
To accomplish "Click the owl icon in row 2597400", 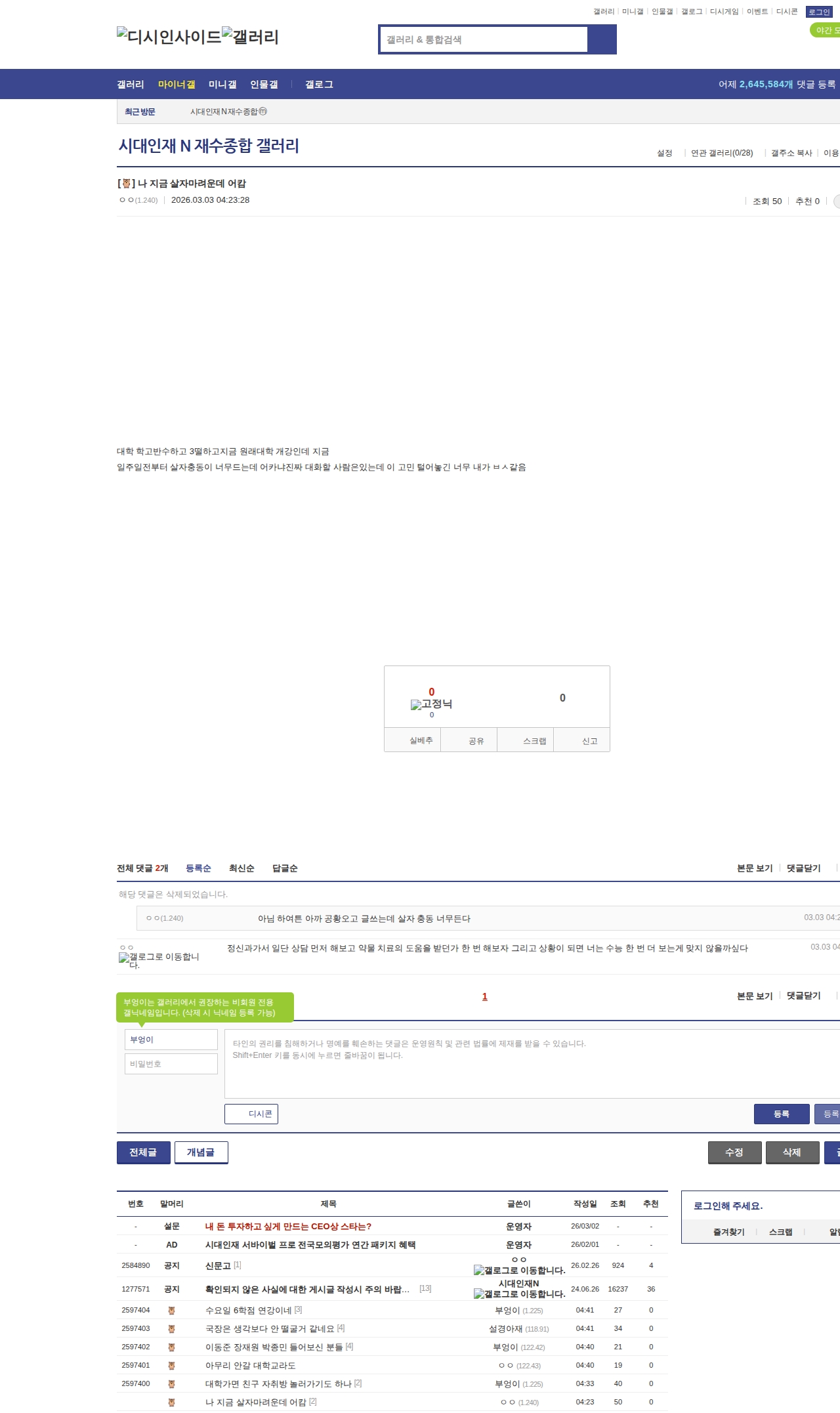I will [171, 1383].
